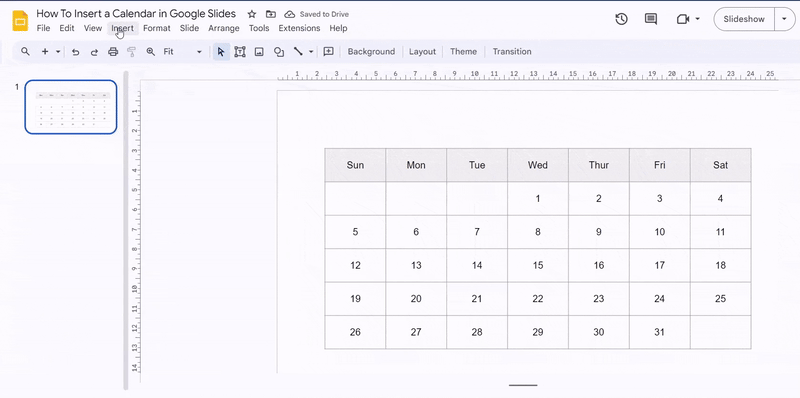Viewport: 800px width, 398px height.
Task: Click the insert shape icon
Action: pos(279,52)
